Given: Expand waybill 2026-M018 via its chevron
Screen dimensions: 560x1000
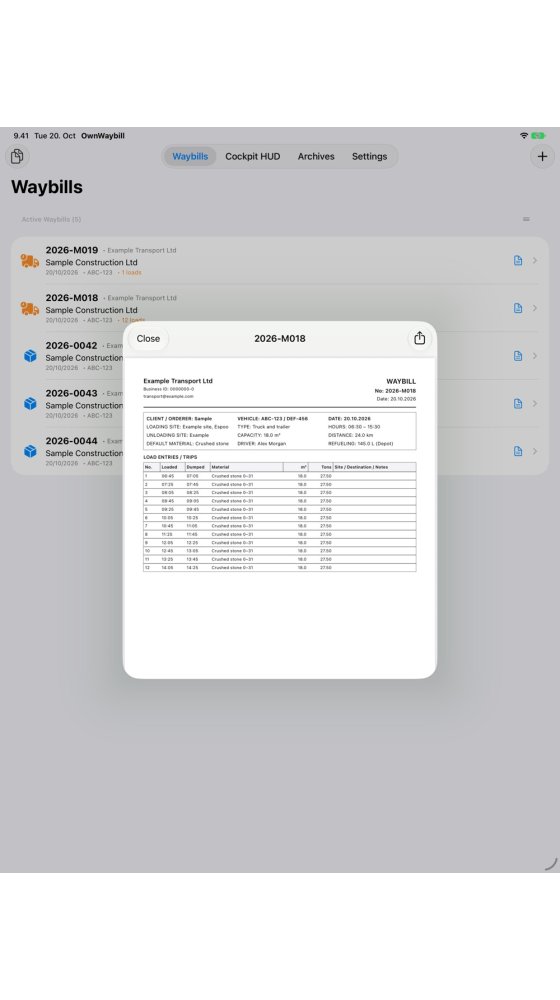Looking at the screenshot, I should tap(535, 308).
